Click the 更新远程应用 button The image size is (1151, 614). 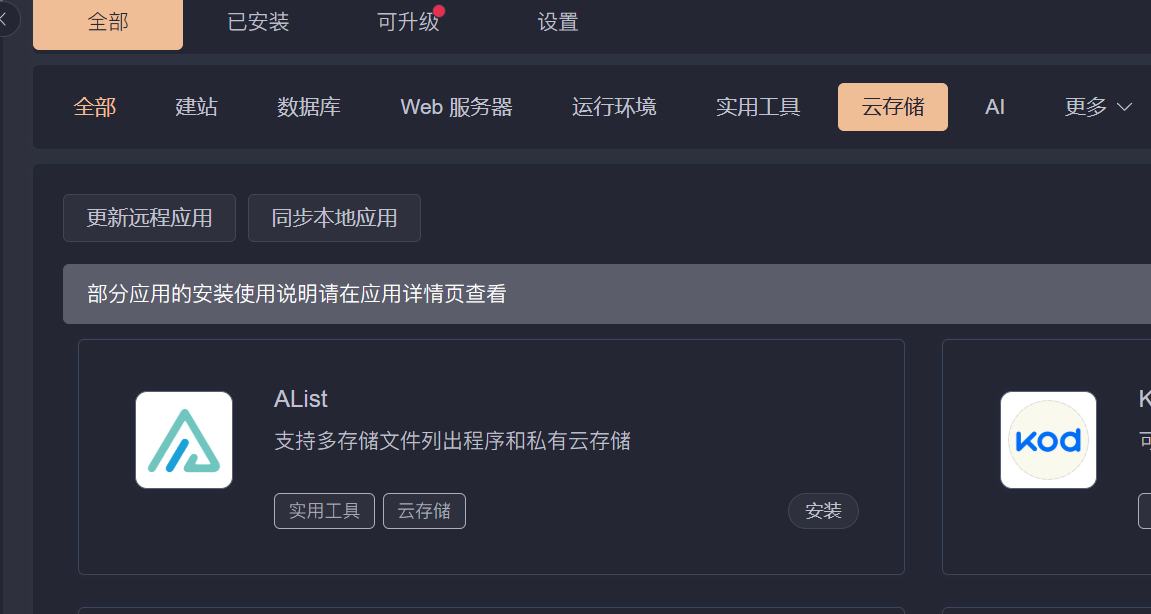(x=149, y=218)
